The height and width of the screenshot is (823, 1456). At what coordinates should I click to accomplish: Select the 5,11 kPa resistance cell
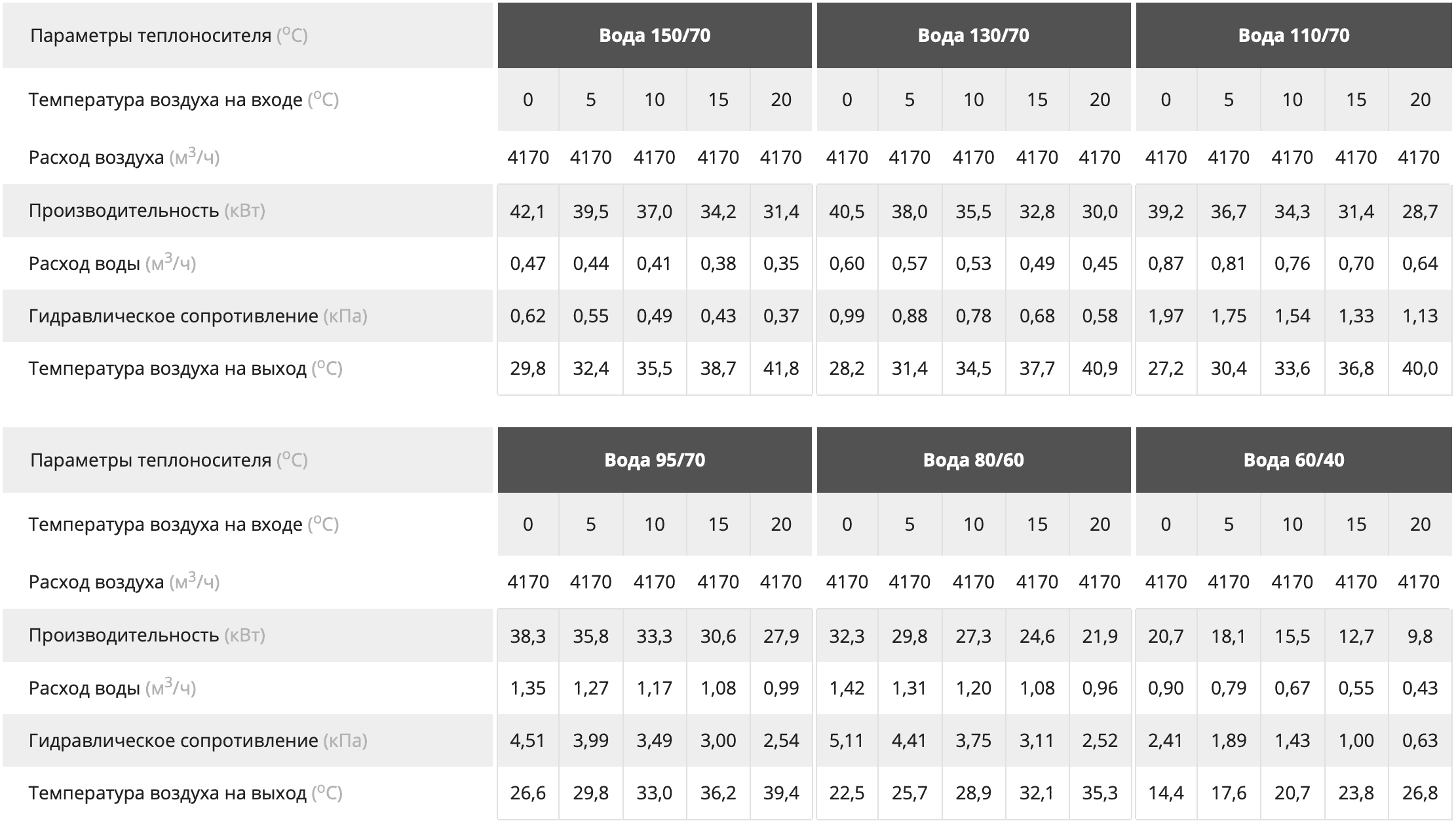[x=847, y=741]
